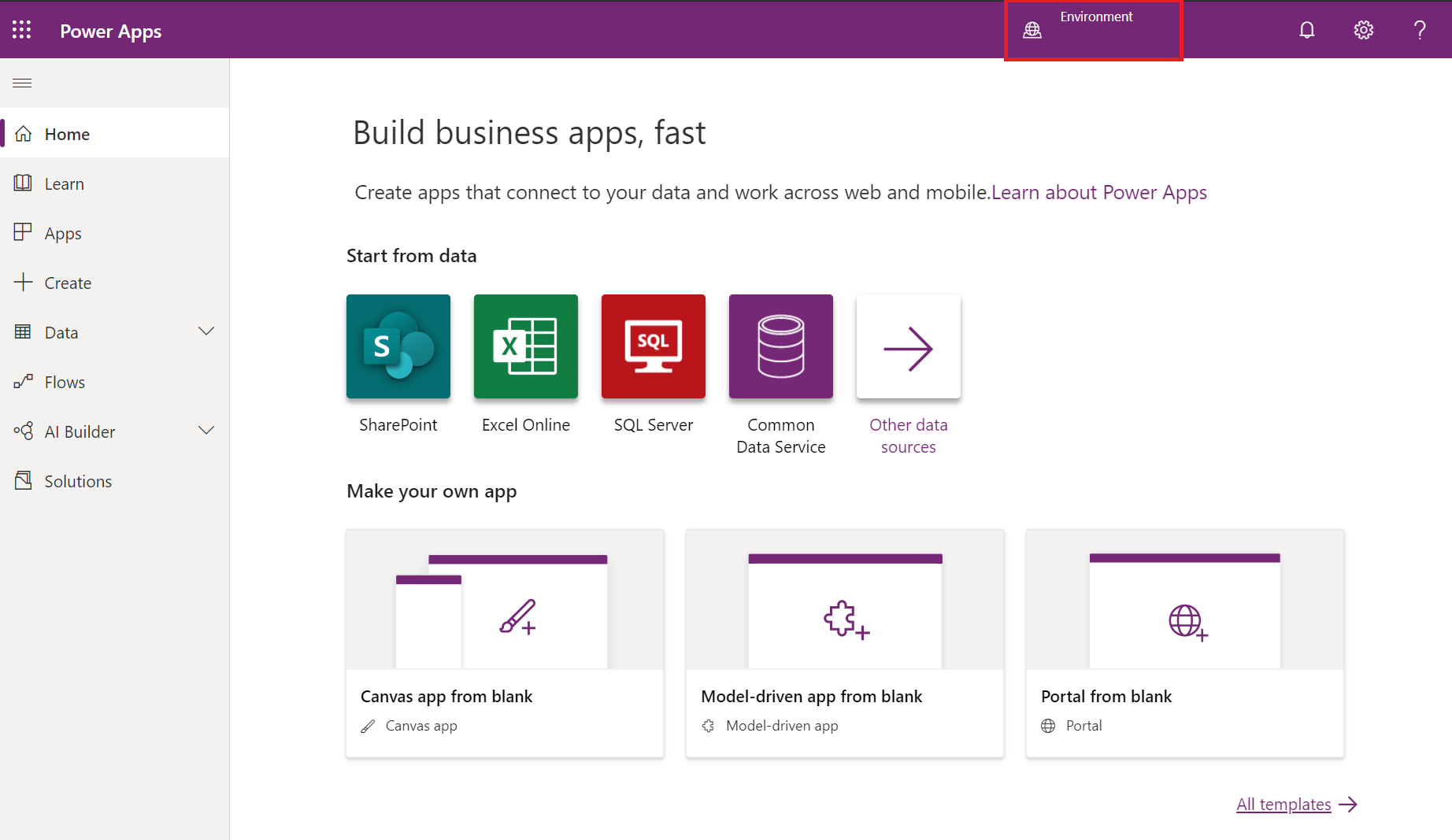Go to Home in sidebar
Screen dimensions: 1452x840
[115, 134]
